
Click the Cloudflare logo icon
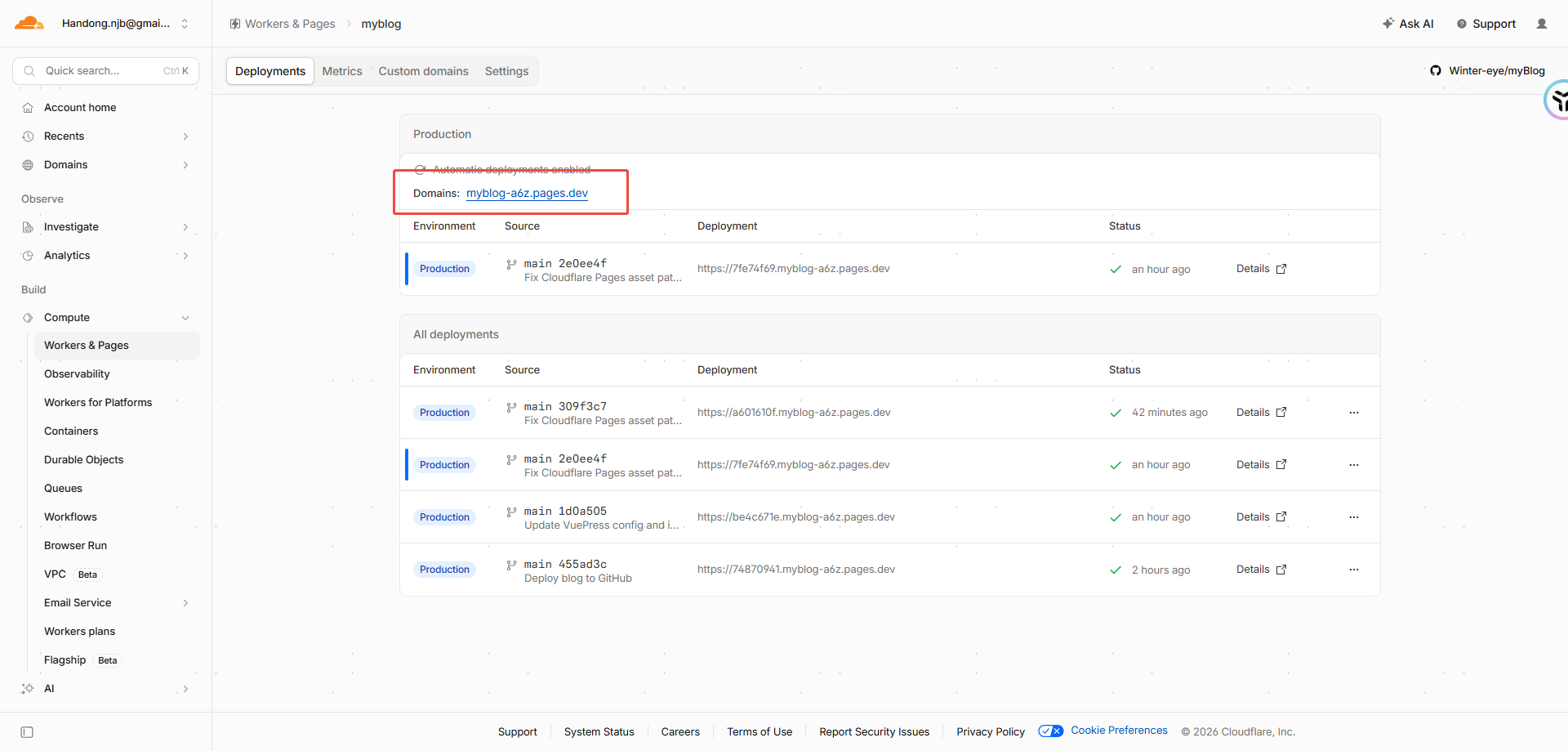29,23
